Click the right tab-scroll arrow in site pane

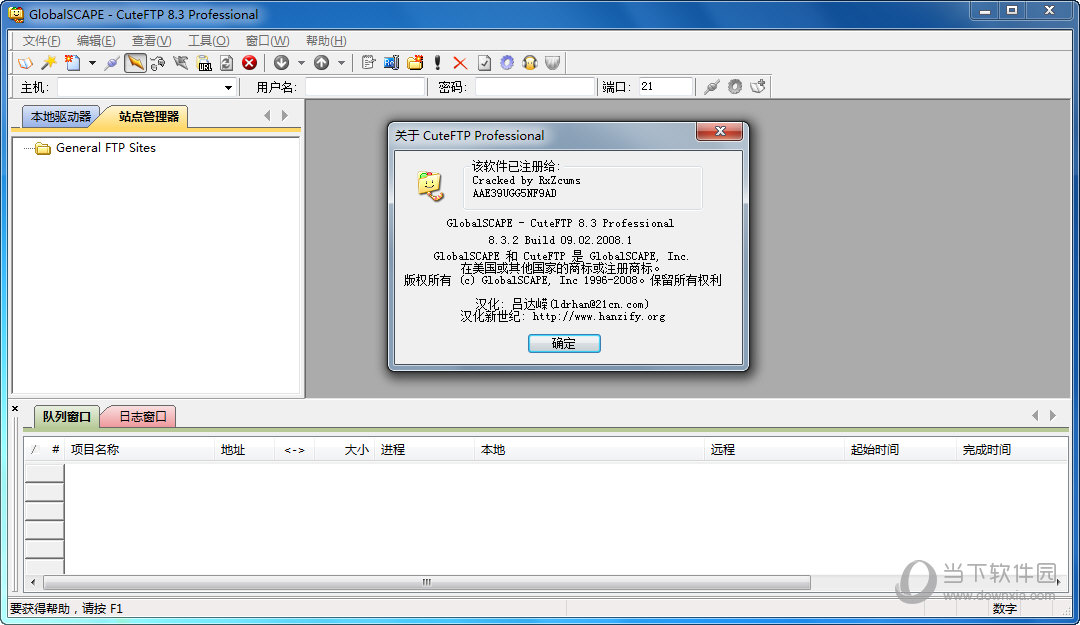(x=284, y=116)
